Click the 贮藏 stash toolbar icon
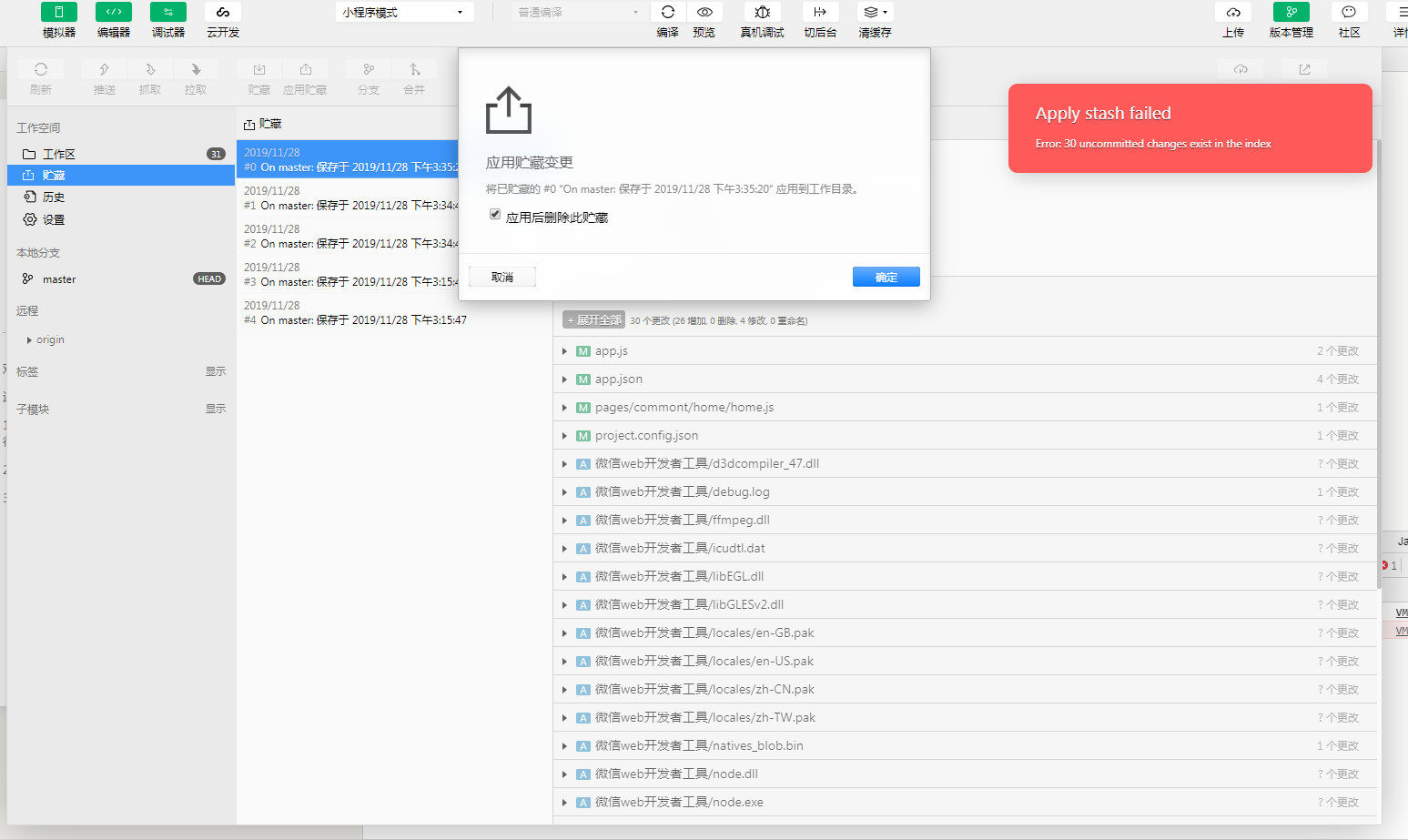Screen dimensions: 1408x840 [259, 69]
